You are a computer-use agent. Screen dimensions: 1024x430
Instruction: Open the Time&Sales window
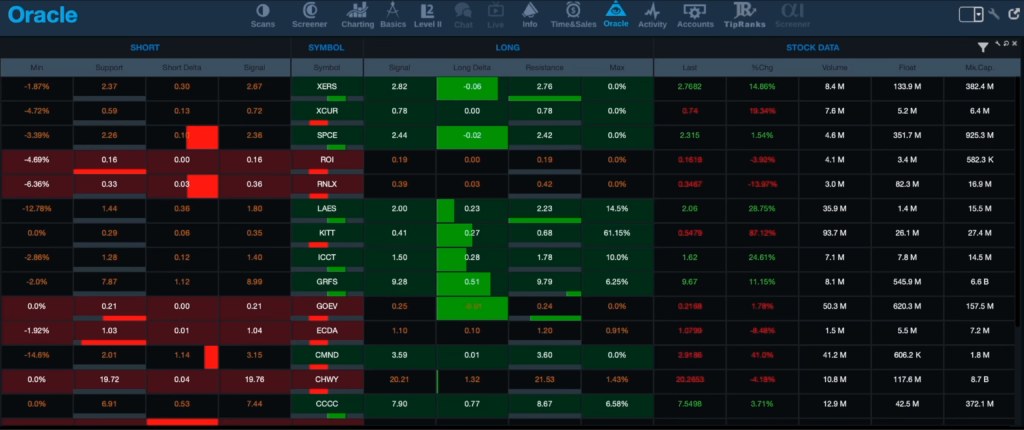pyautogui.click(x=572, y=14)
